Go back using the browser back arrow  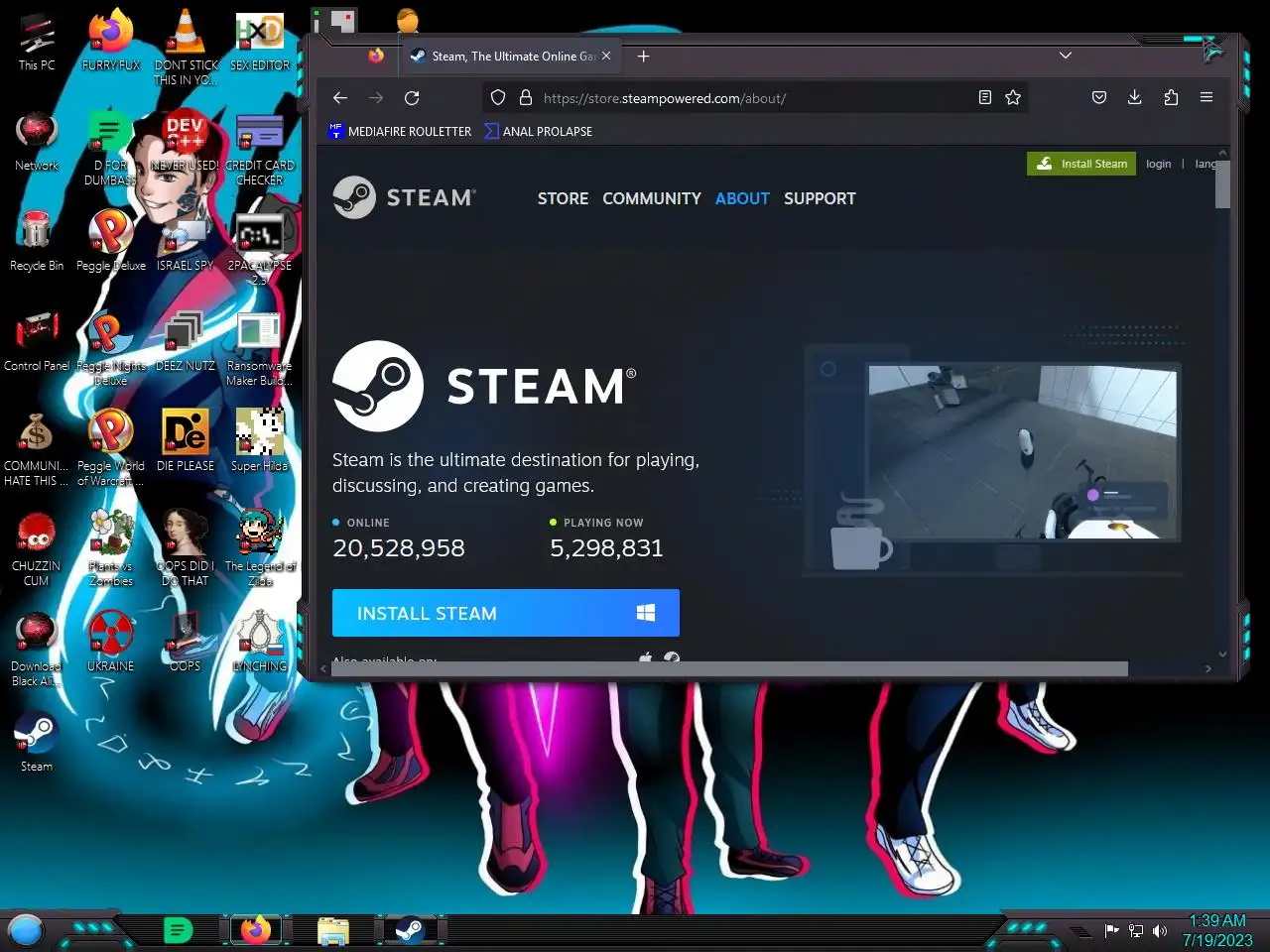(340, 97)
